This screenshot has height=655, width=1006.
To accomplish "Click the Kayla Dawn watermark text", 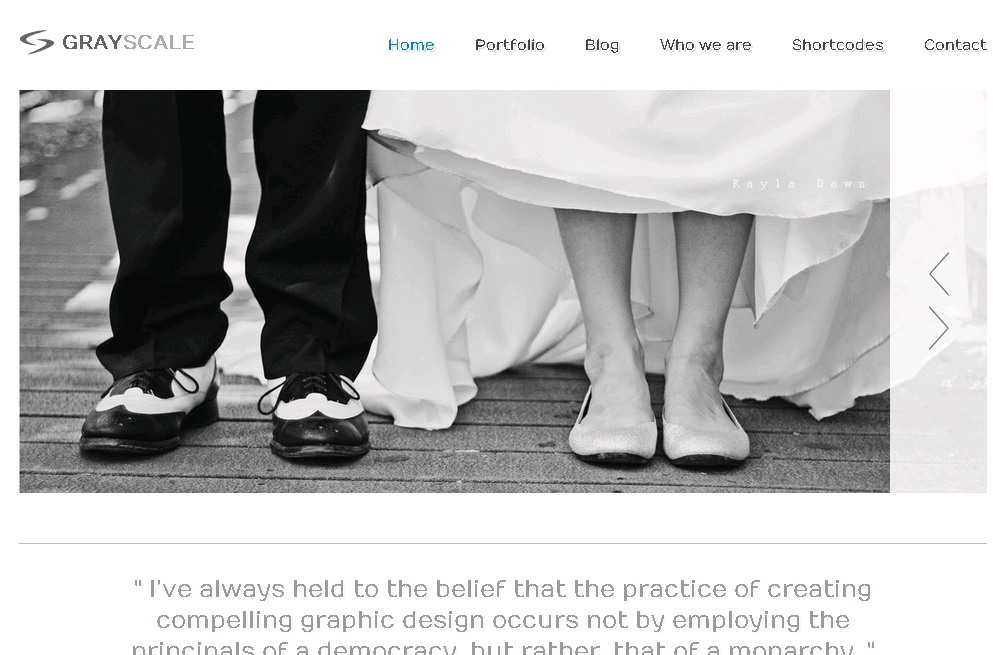I will click(x=799, y=184).
